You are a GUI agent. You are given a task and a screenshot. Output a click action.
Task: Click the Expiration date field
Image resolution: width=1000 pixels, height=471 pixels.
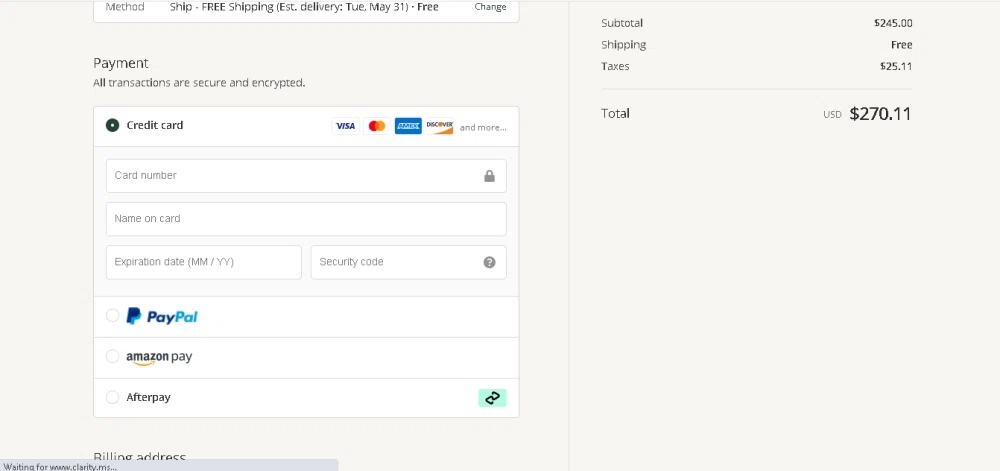pos(203,262)
